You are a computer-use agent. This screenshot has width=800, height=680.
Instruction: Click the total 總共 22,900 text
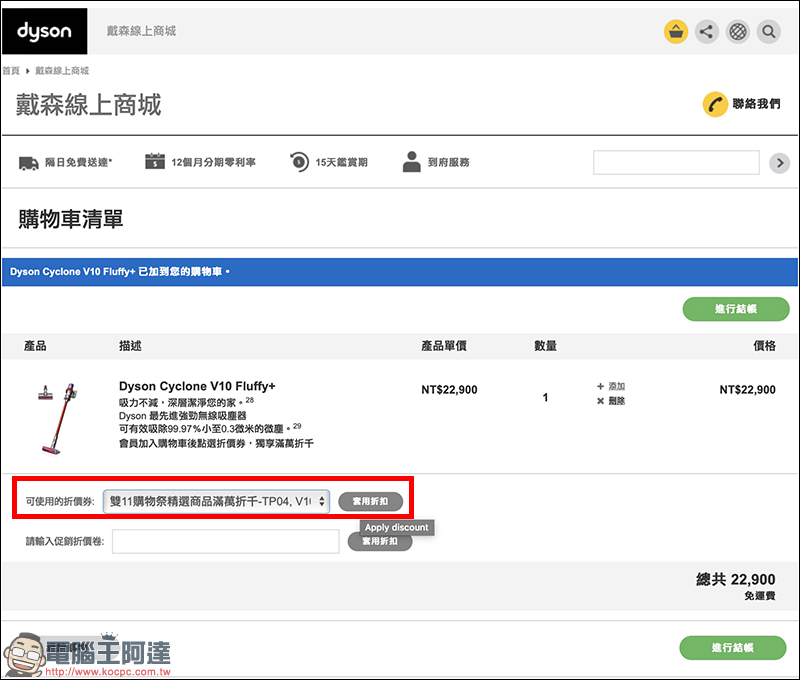pos(736,580)
